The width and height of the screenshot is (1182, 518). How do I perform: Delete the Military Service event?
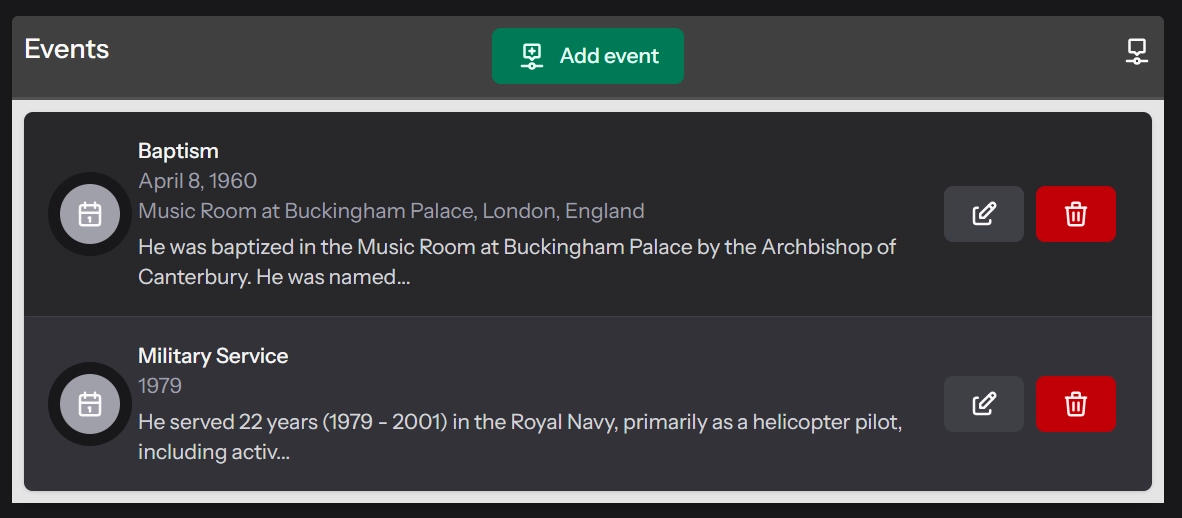tap(1075, 404)
